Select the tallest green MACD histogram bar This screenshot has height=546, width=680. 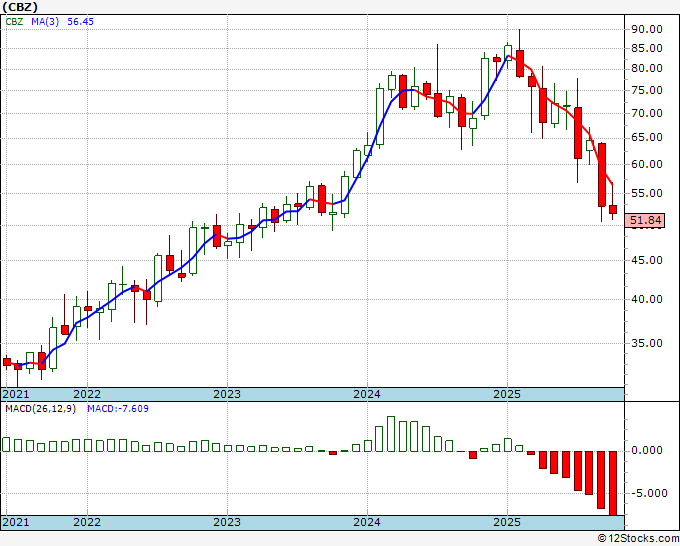coord(391,434)
